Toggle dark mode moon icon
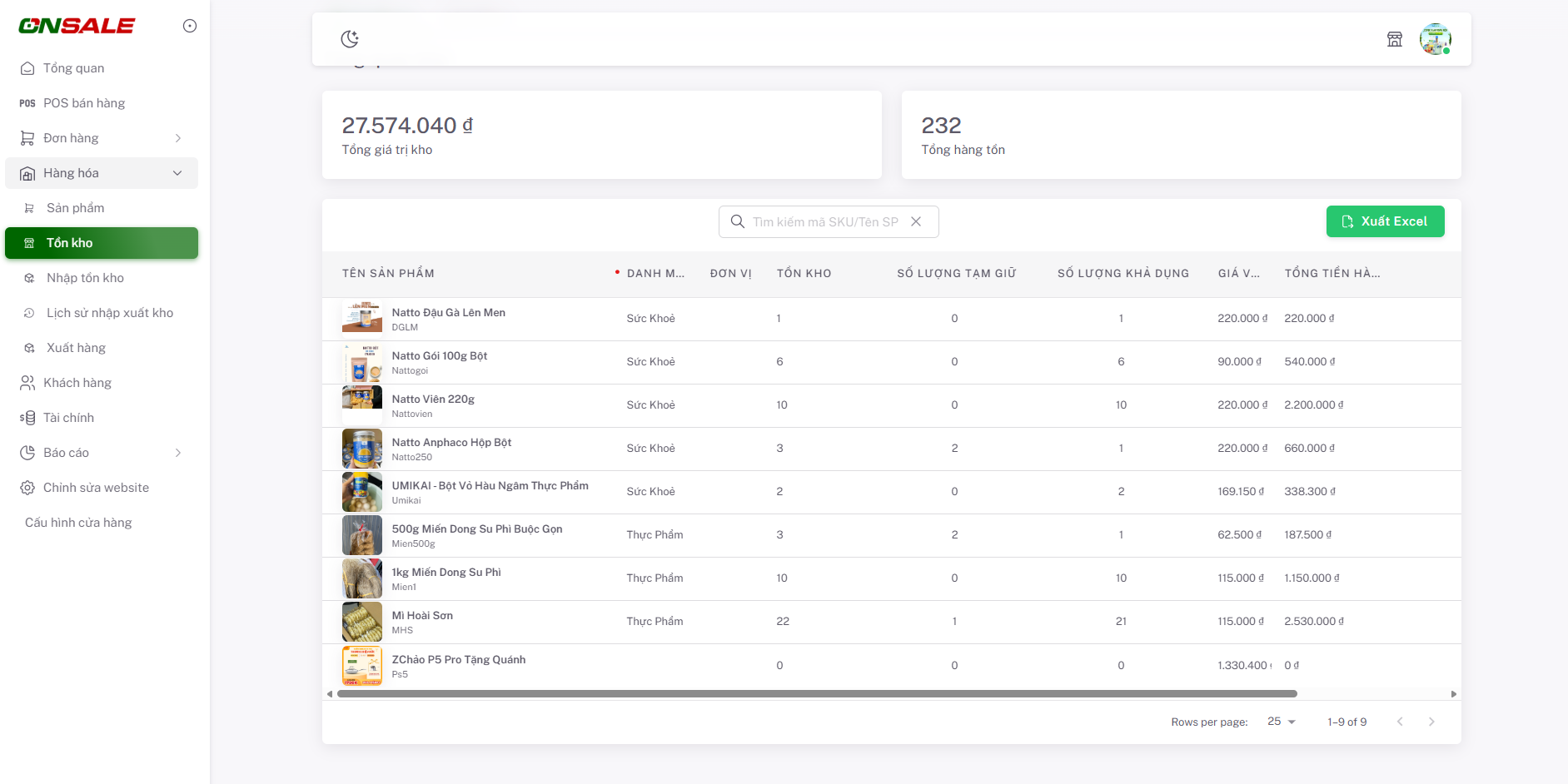 tap(350, 39)
